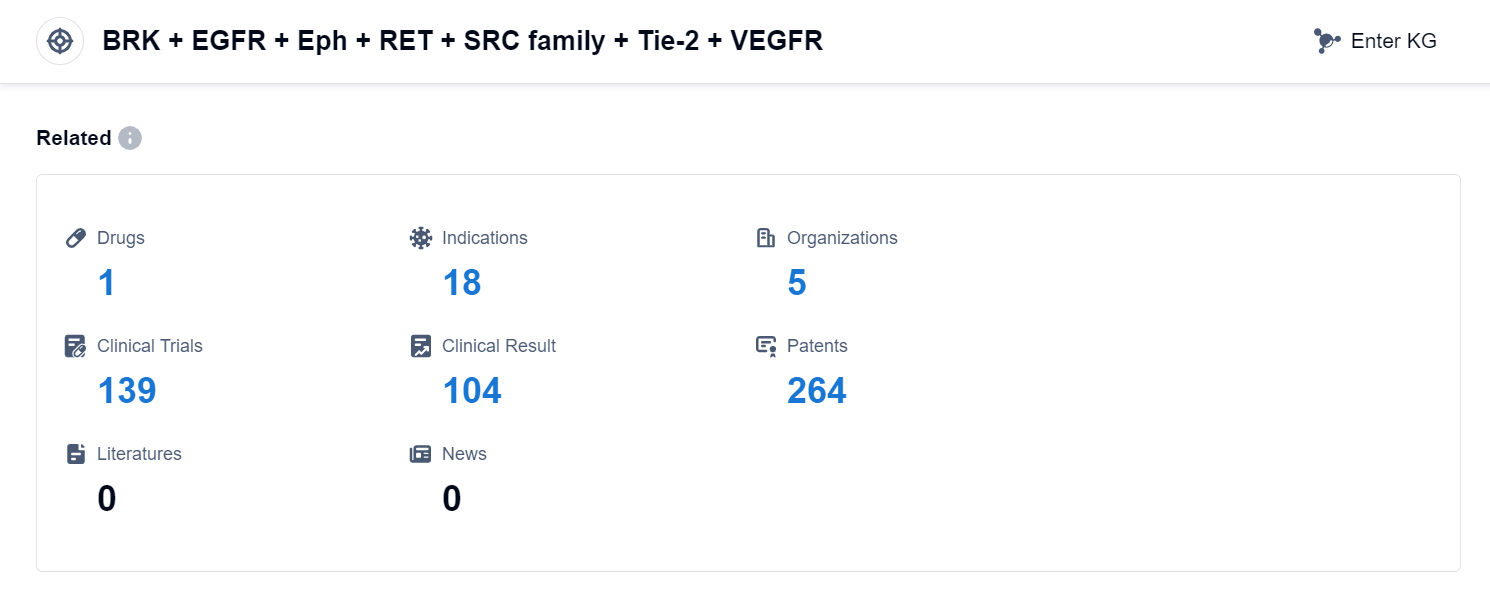View the 264 related patents
The width and height of the screenshot is (1490, 599).
click(x=817, y=391)
